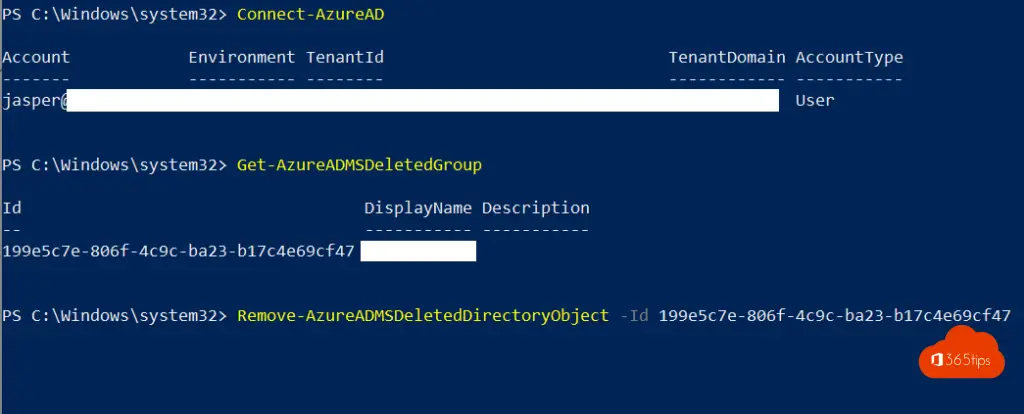Click the Environment column header

242,57
